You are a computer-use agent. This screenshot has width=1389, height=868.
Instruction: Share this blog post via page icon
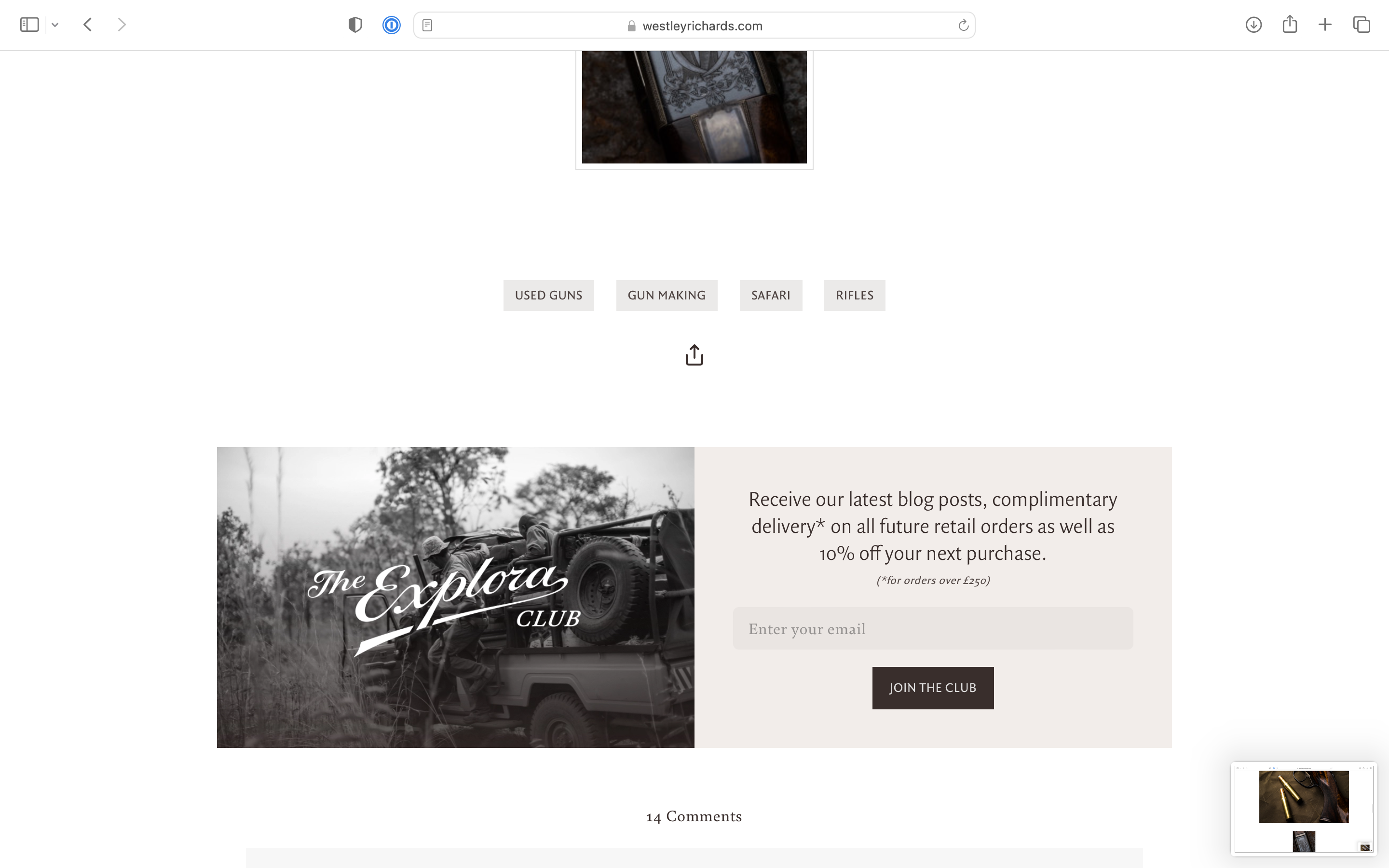pyautogui.click(x=694, y=355)
